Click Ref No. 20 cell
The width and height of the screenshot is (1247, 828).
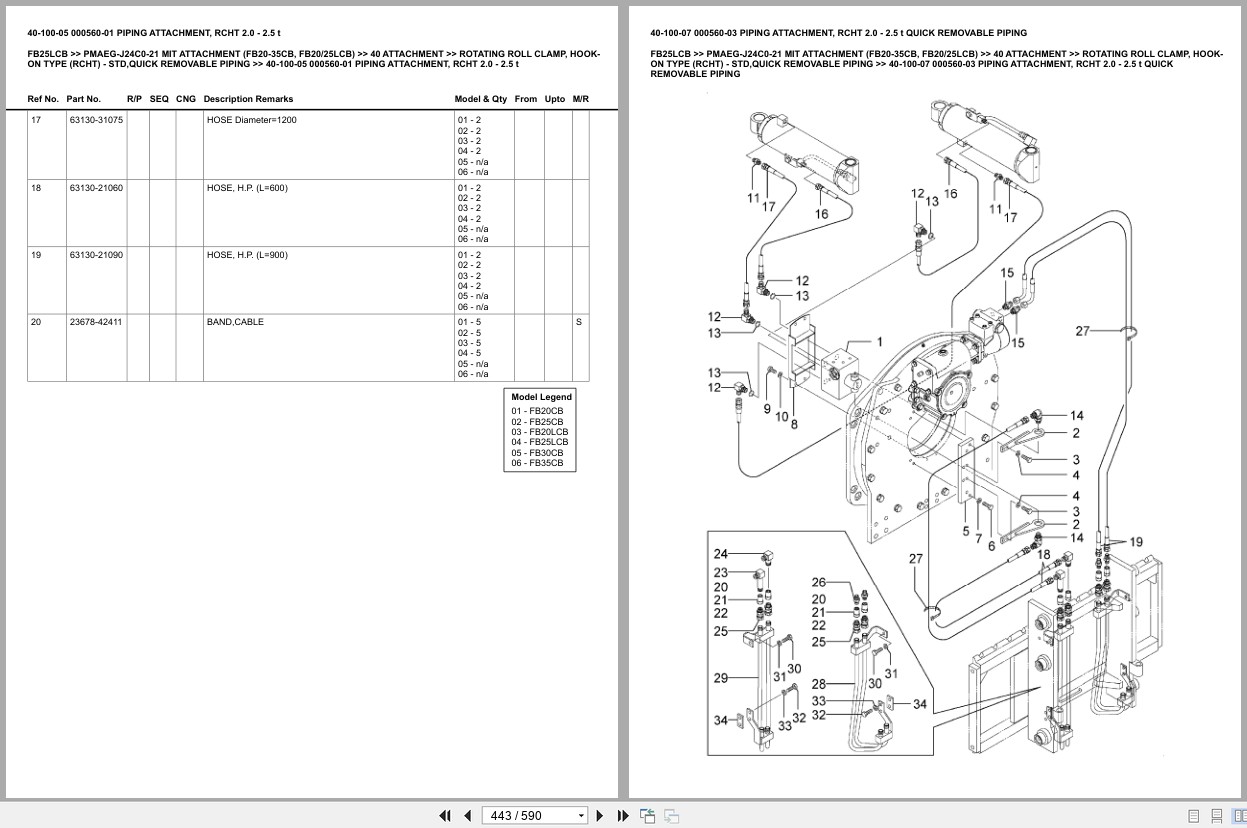[36, 322]
